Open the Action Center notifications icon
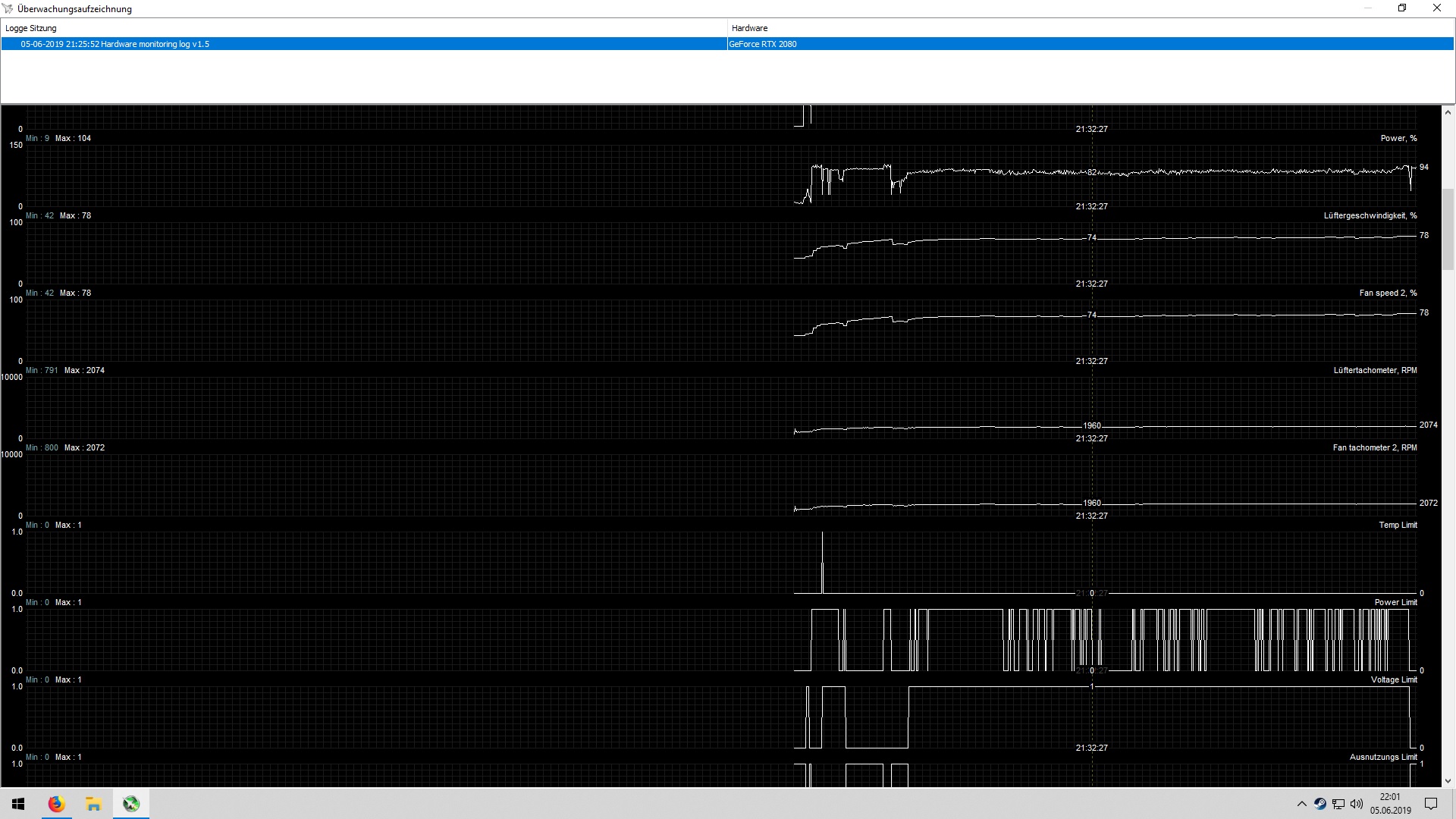Image resolution: width=1456 pixels, height=819 pixels. pos(1431,804)
